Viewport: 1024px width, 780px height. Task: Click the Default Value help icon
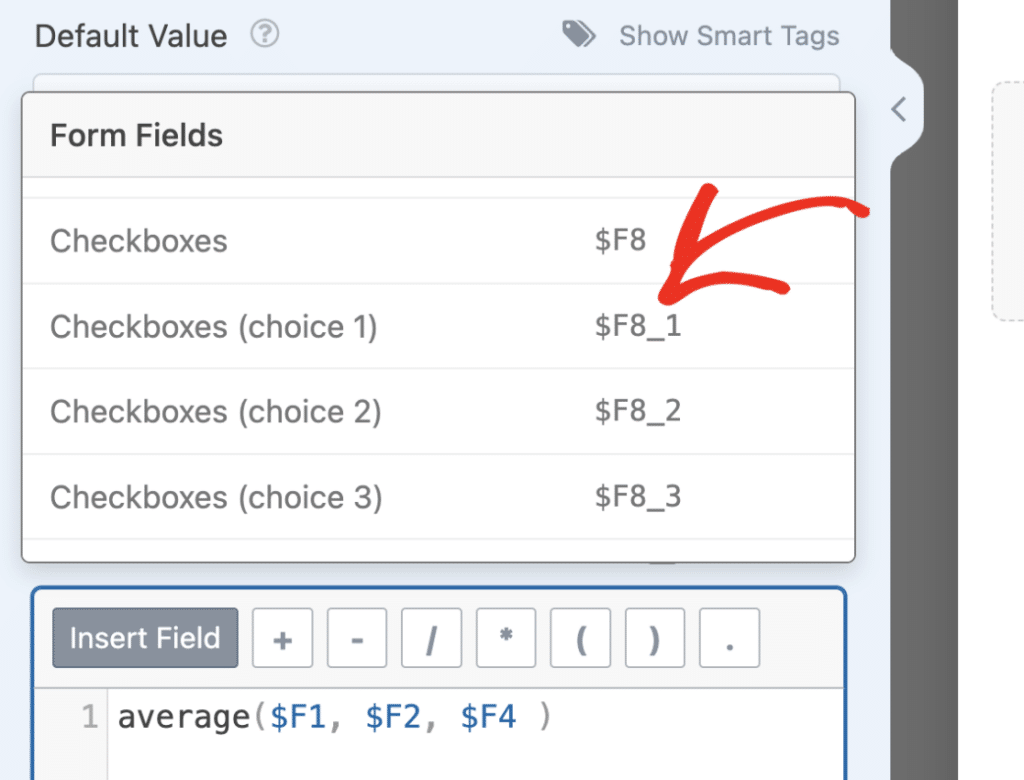[x=265, y=35]
